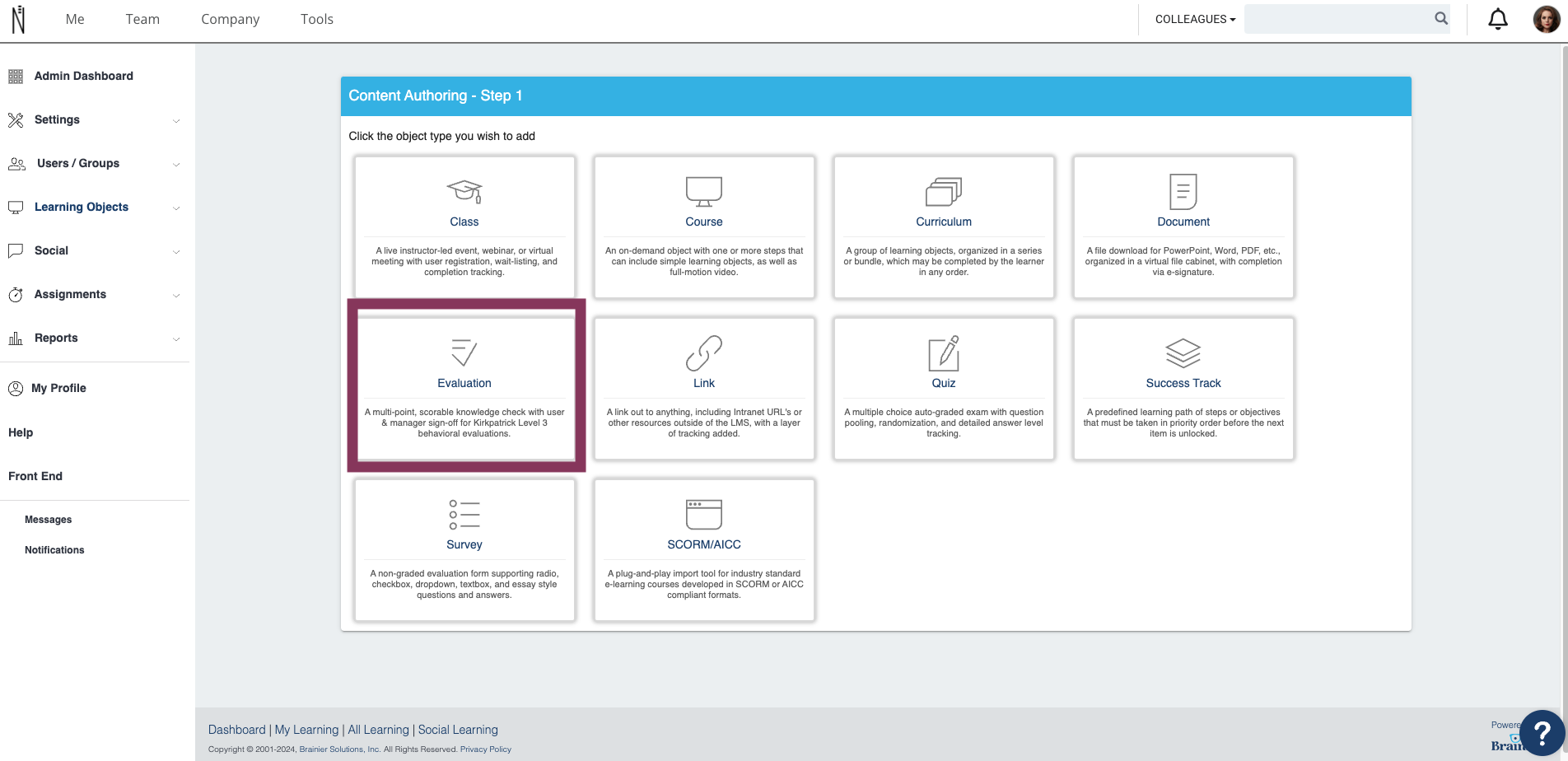Open Help in the sidebar

[x=21, y=432]
